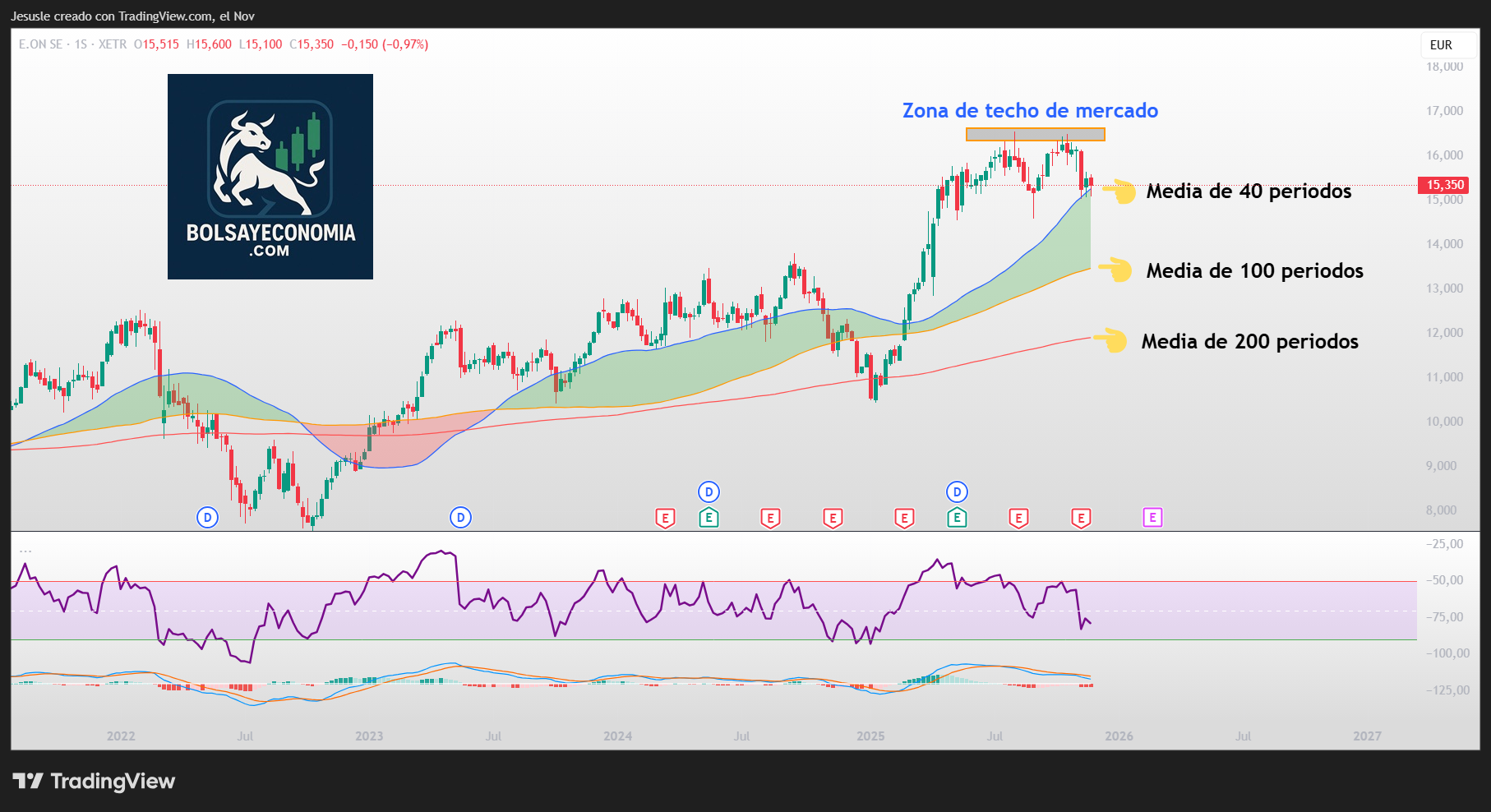Select the purple 'E' earnings marker near 2026
The image size is (1491, 812).
1153,519
